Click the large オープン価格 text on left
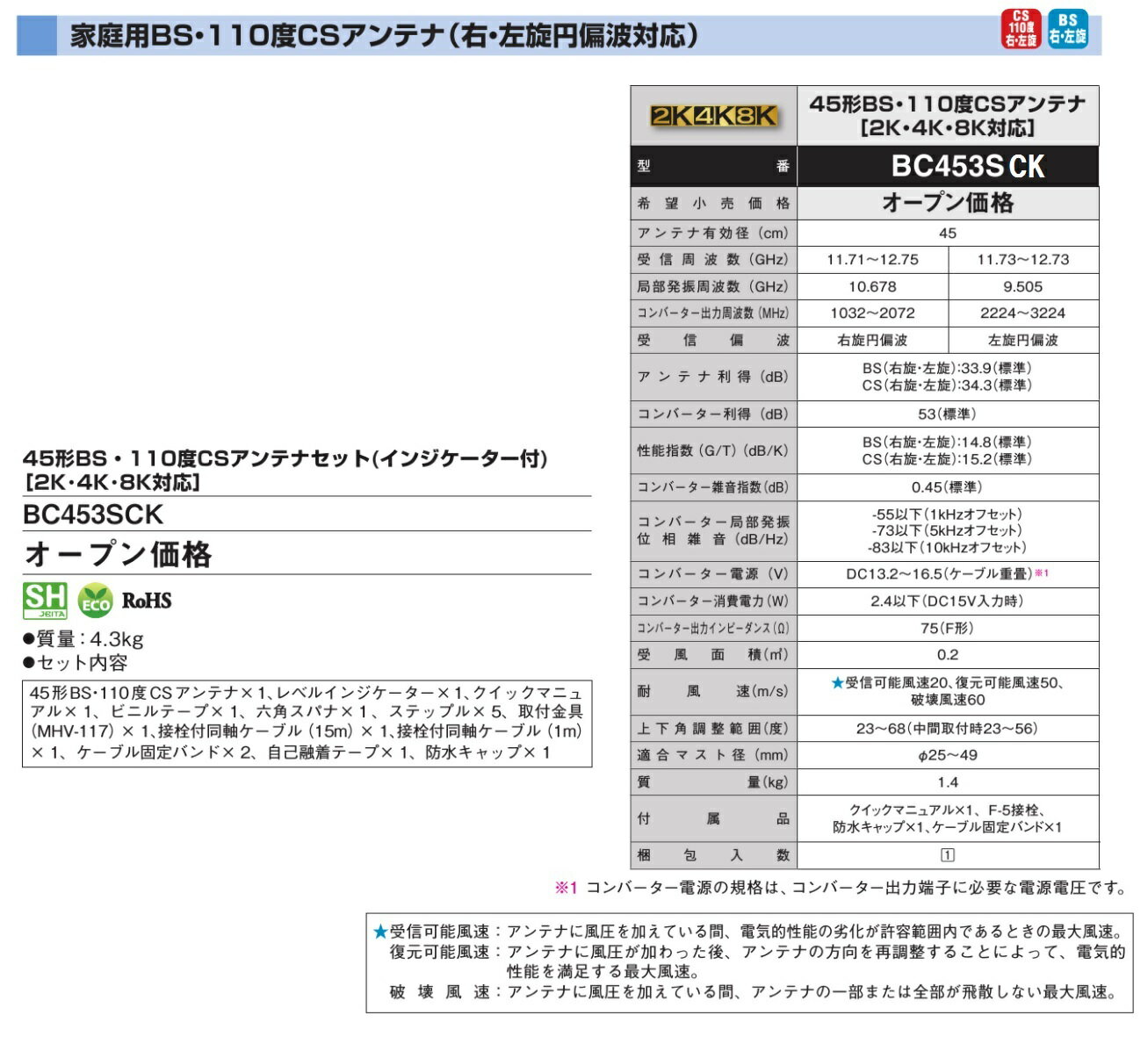The height and width of the screenshot is (1044, 1148). [x=119, y=555]
